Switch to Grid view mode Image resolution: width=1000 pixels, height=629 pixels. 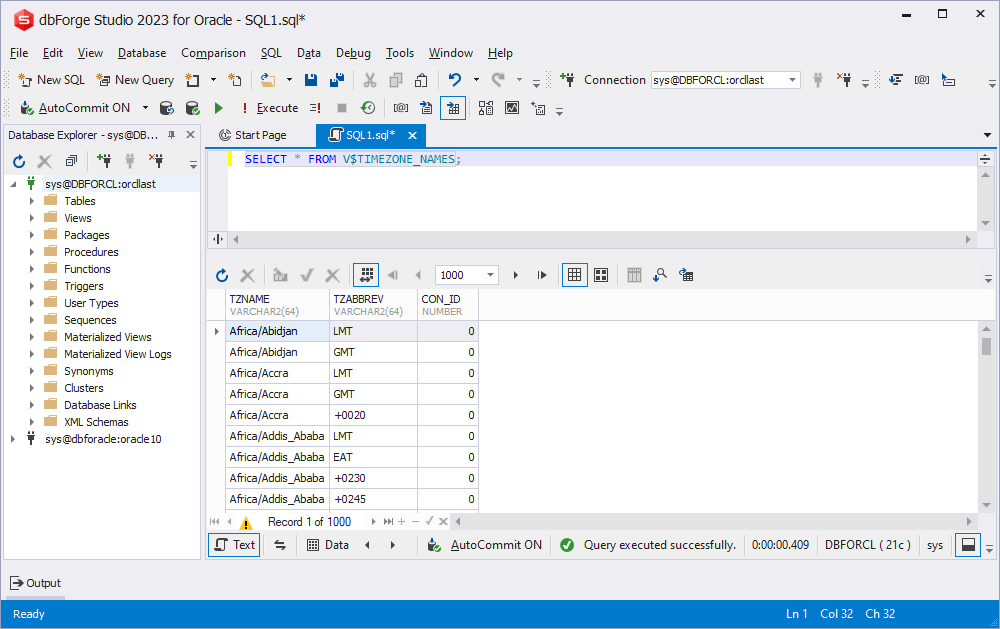(x=575, y=275)
